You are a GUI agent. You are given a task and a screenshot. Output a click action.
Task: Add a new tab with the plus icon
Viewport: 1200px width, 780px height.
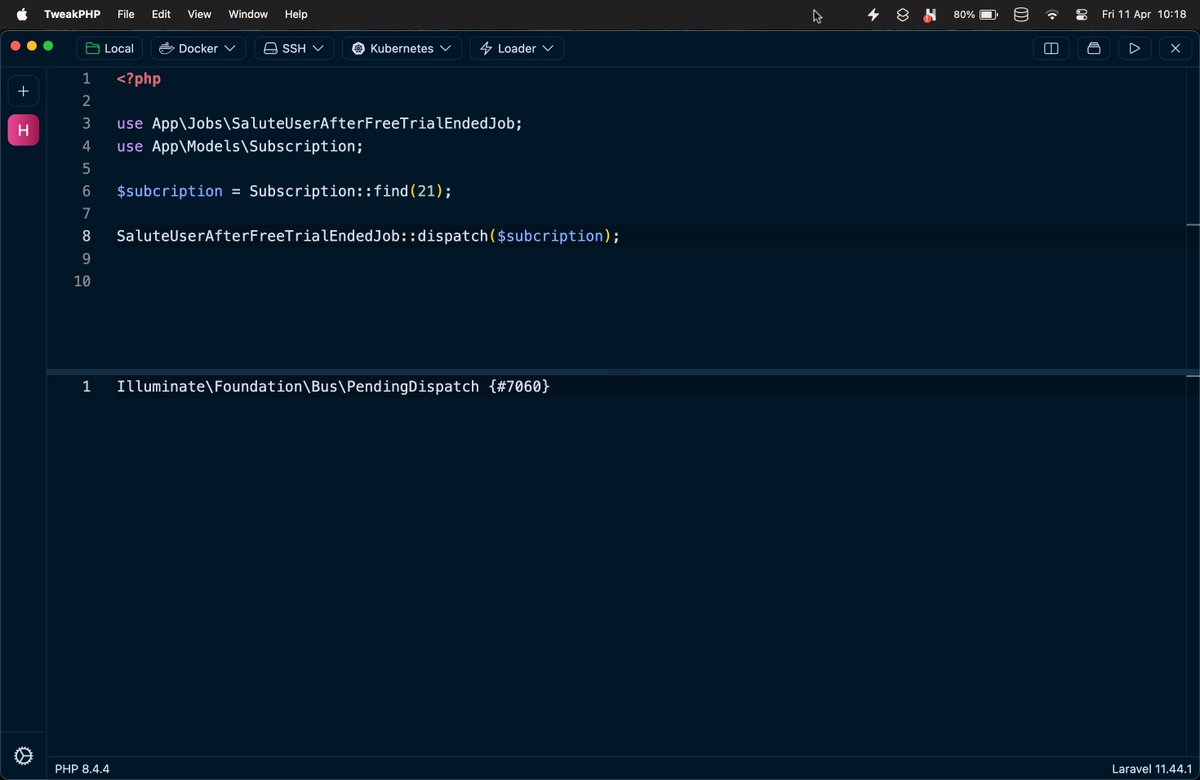tap(23, 91)
